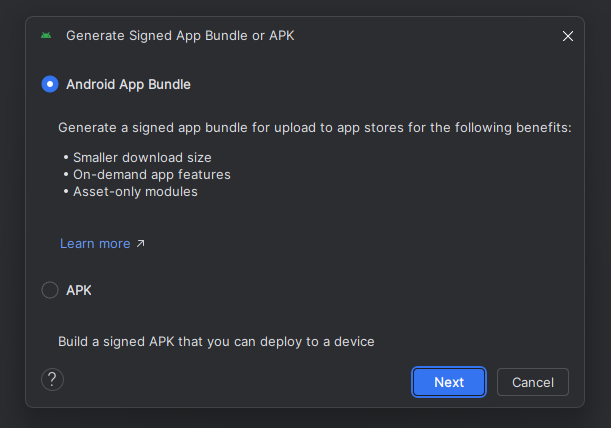Select the APK radio button

pyautogui.click(x=50, y=290)
